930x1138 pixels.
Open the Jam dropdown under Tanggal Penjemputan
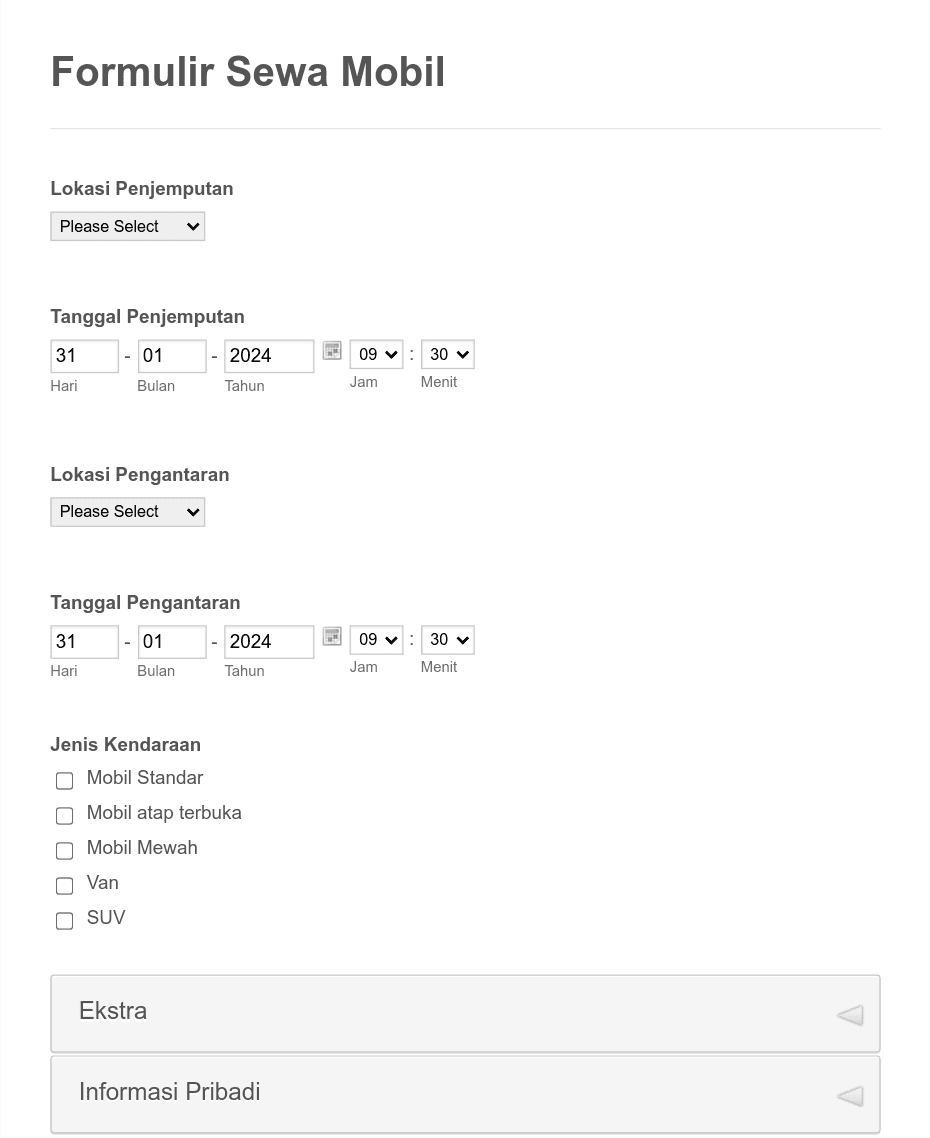(375, 354)
